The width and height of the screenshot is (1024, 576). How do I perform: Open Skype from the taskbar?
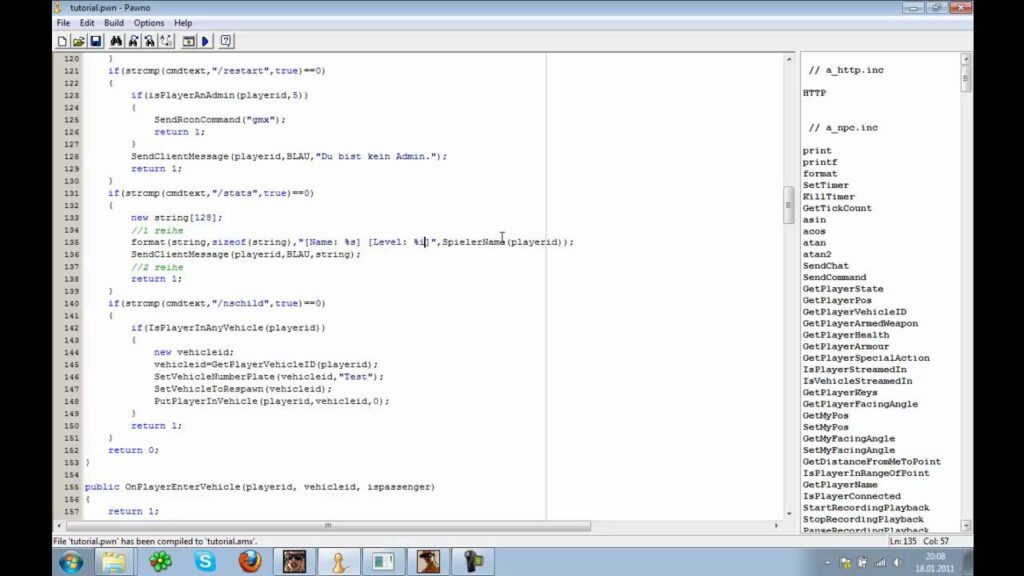coord(205,561)
